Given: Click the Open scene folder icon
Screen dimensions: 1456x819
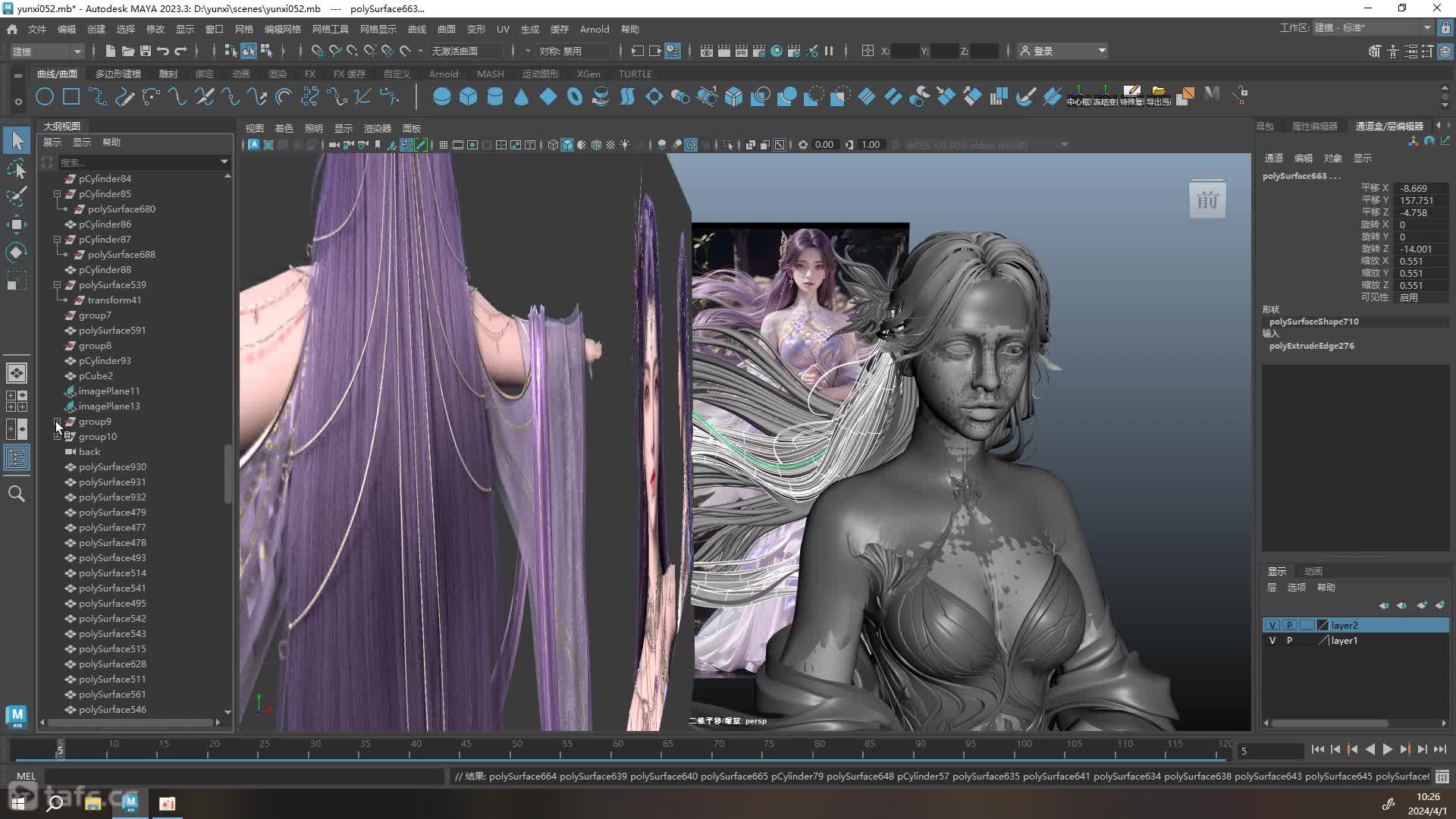Looking at the screenshot, I should tap(128, 51).
